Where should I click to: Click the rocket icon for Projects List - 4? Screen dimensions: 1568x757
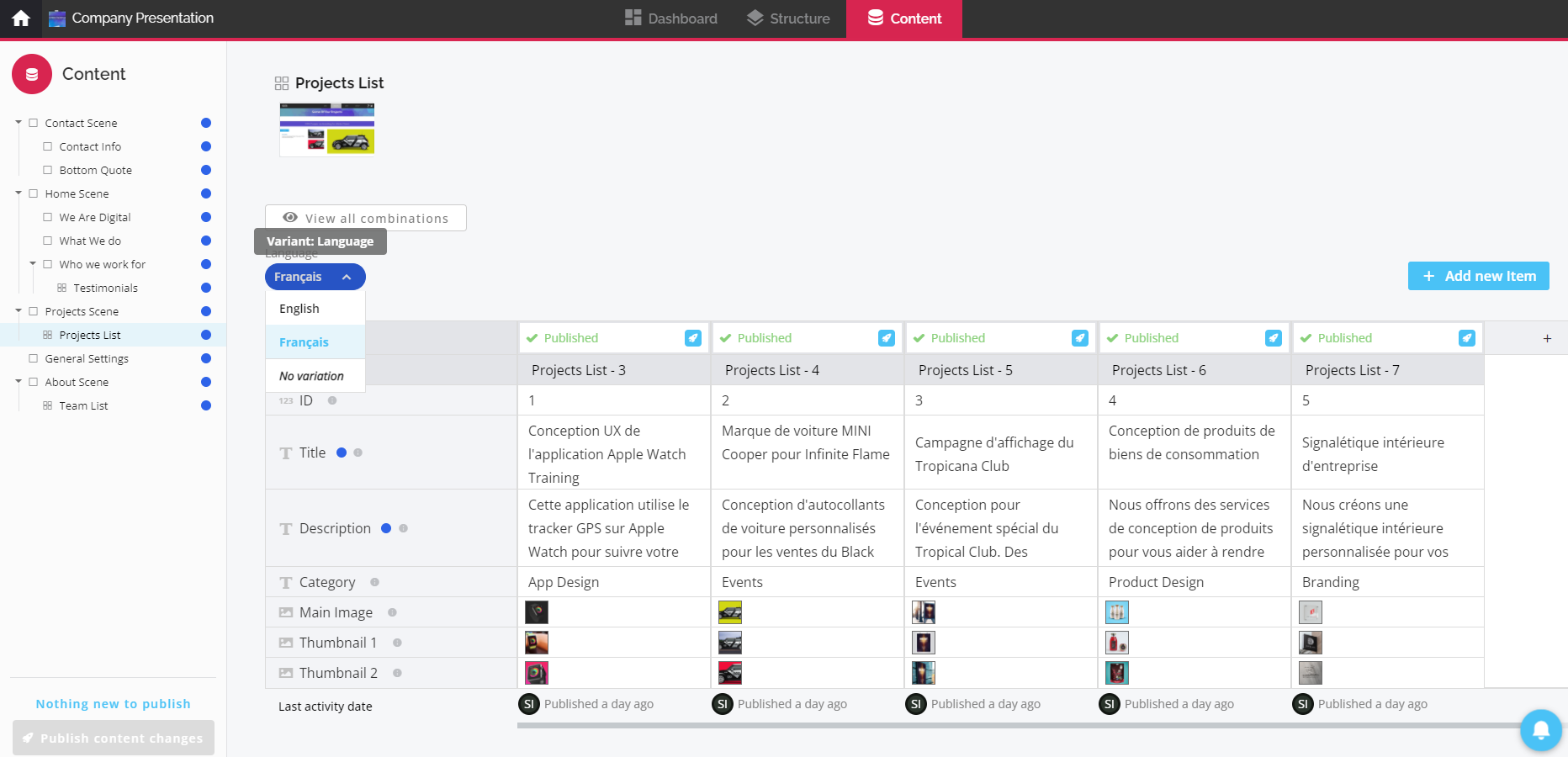point(887,338)
